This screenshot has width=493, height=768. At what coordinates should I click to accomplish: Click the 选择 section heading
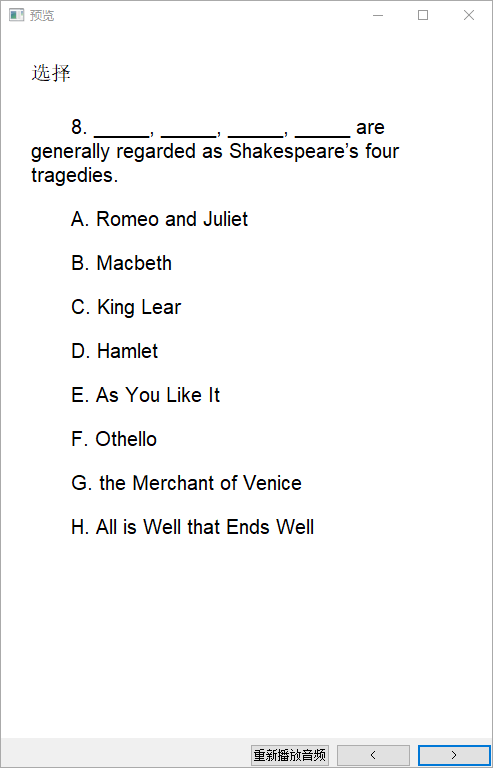[x=51, y=73]
